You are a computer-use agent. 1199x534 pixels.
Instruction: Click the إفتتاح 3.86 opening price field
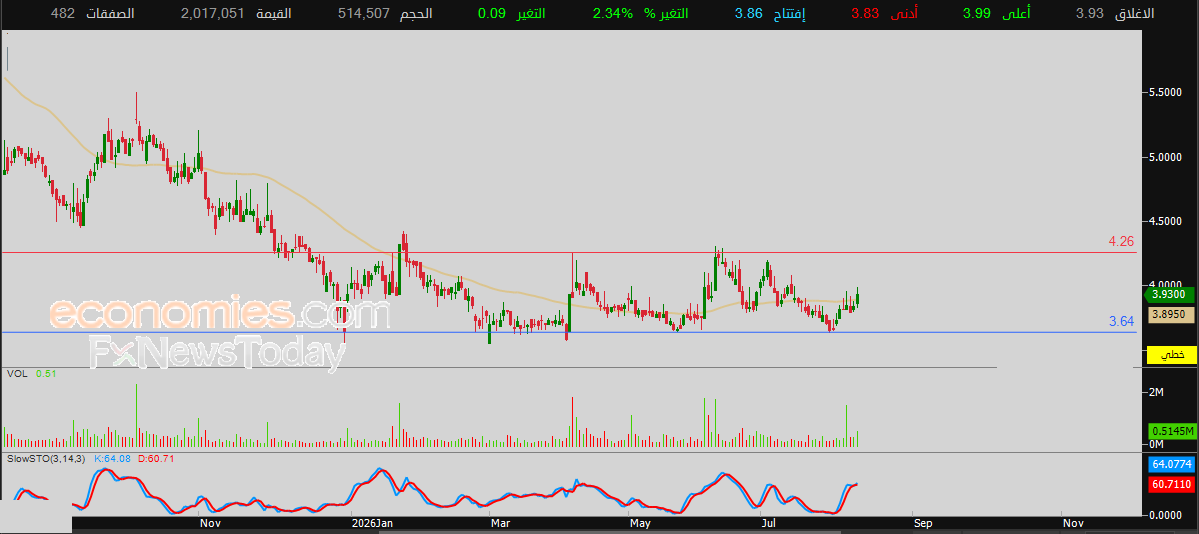771,14
